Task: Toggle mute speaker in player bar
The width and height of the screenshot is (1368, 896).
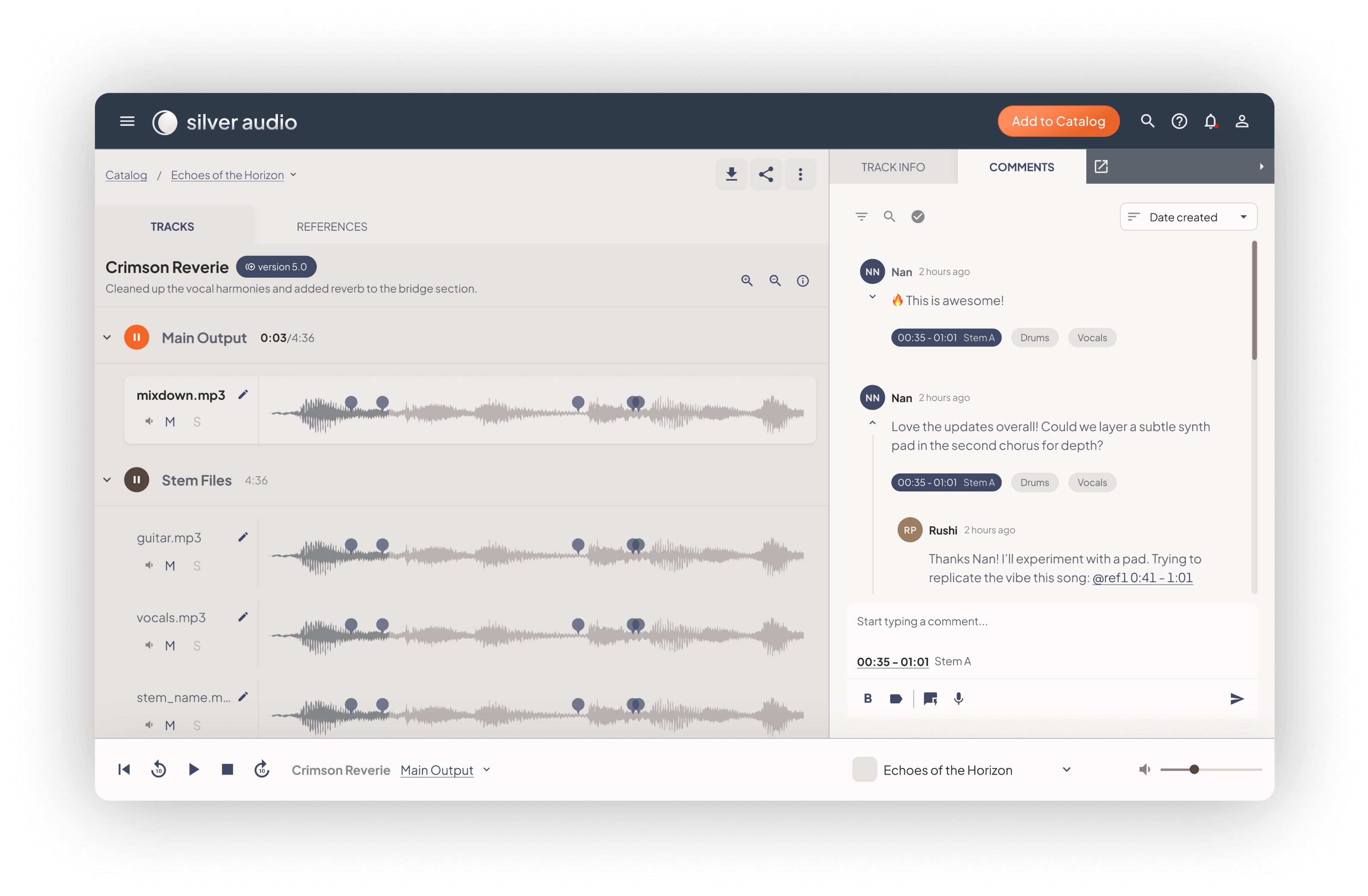Action: tap(1144, 769)
